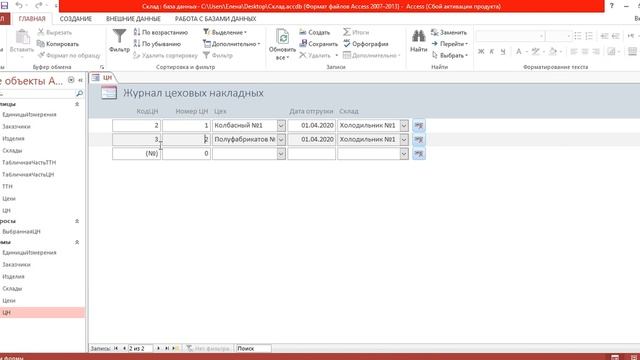640x360 pixels.
Task: Expand Склад dropdown in the new empty row
Action: click(x=404, y=153)
